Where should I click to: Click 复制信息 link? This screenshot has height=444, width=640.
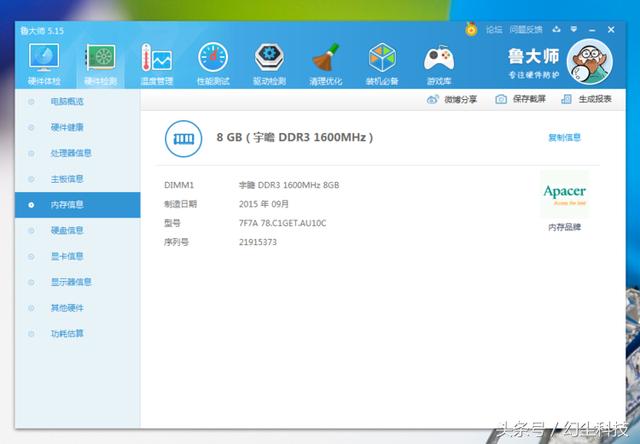pos(564,138)
